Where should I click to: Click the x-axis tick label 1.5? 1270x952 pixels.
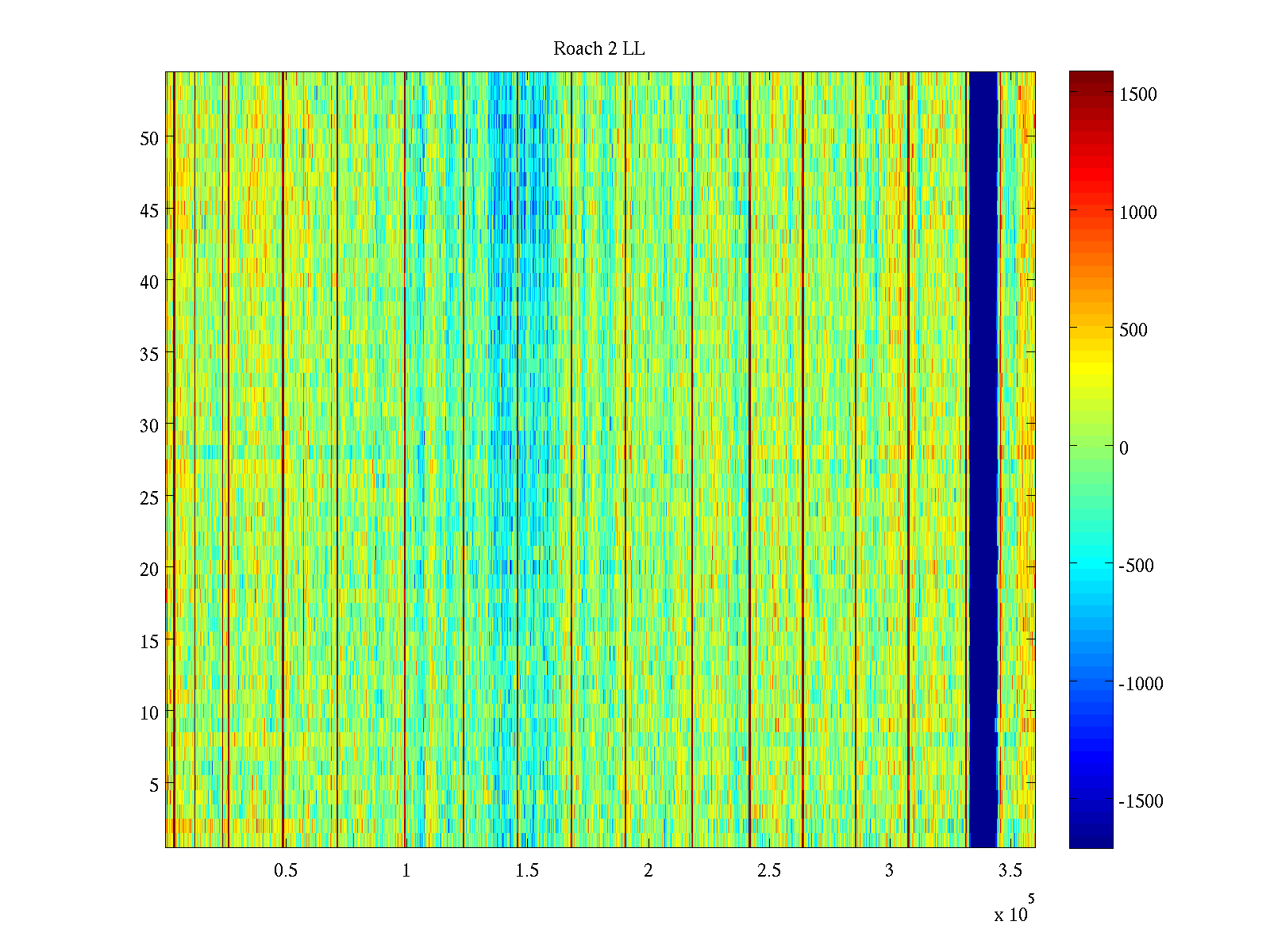(x=527, y=871)
